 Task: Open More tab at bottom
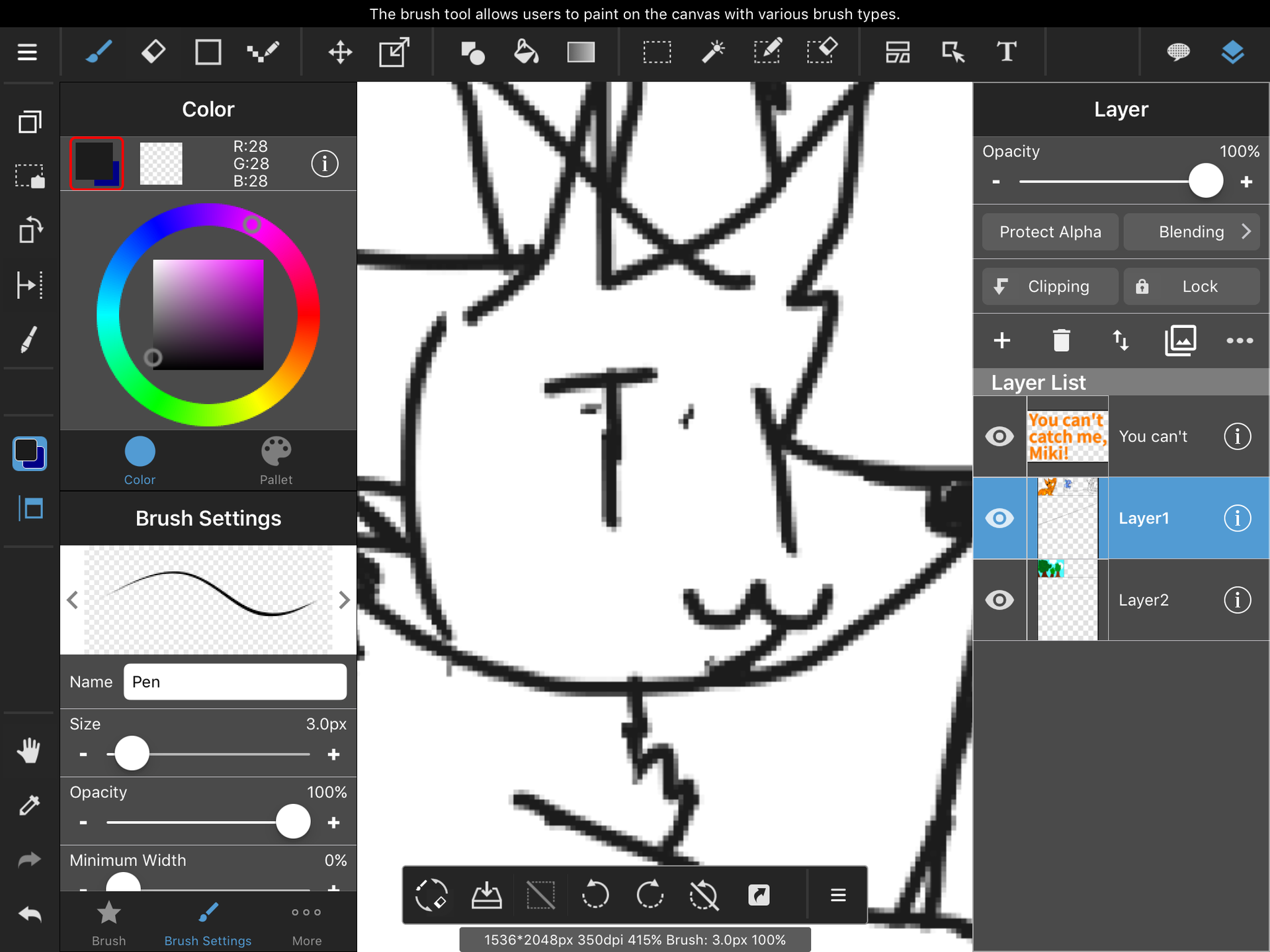(307, 924)
